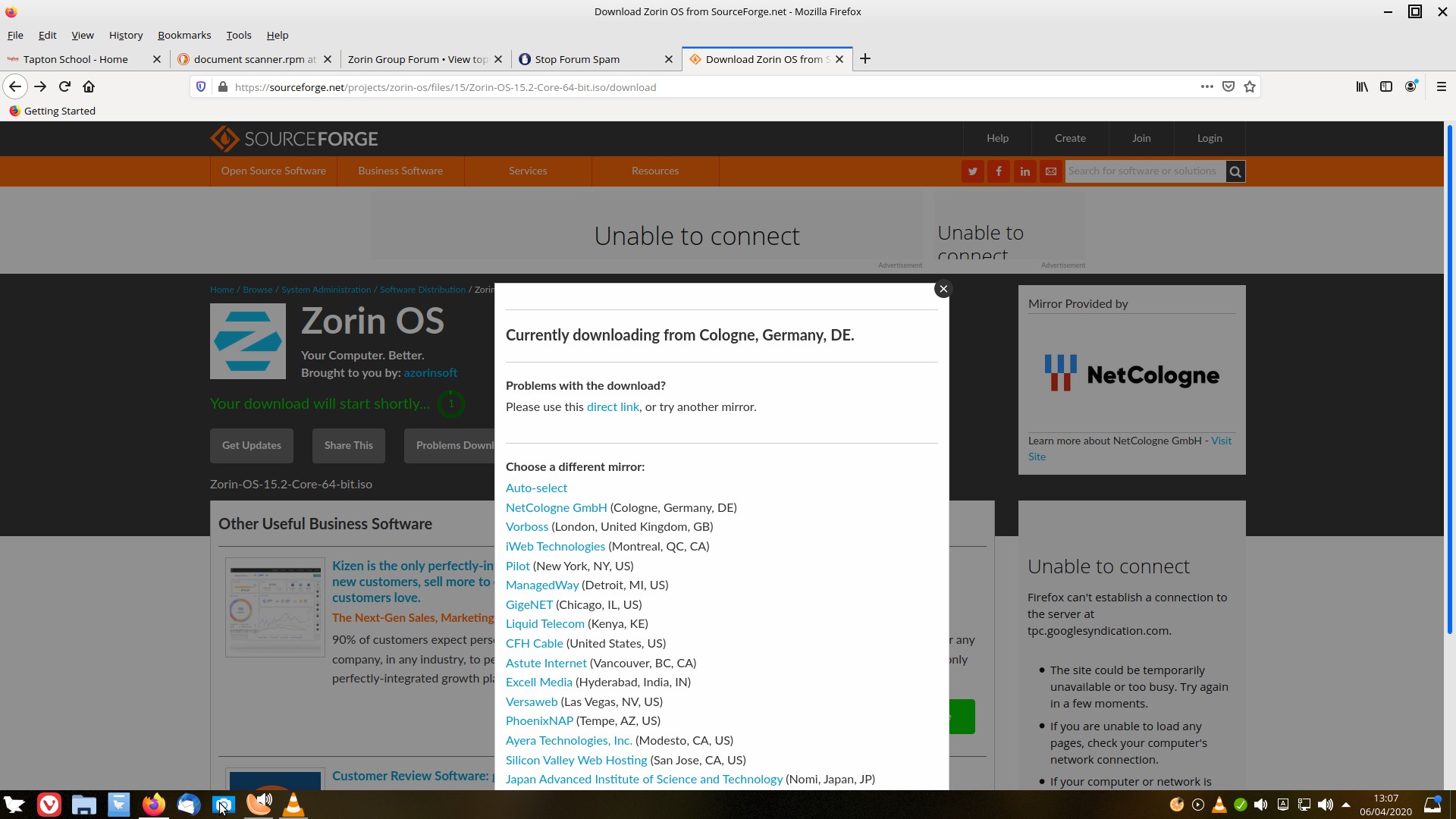The image size is (1456, 819).
Task: Click the padlock site security icon
Action: [222, 87]
